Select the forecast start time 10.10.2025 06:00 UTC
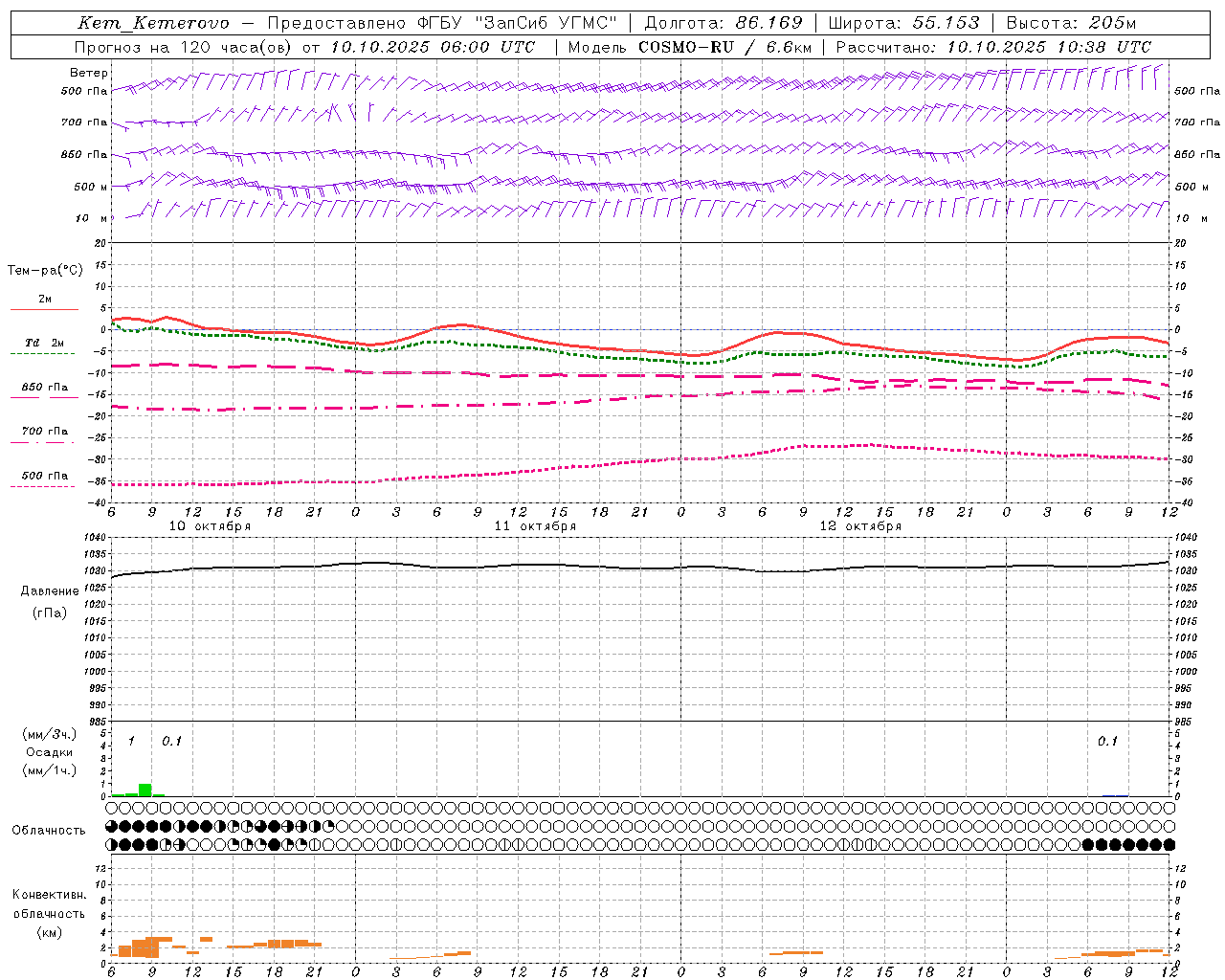 click(x=433, y=47)
